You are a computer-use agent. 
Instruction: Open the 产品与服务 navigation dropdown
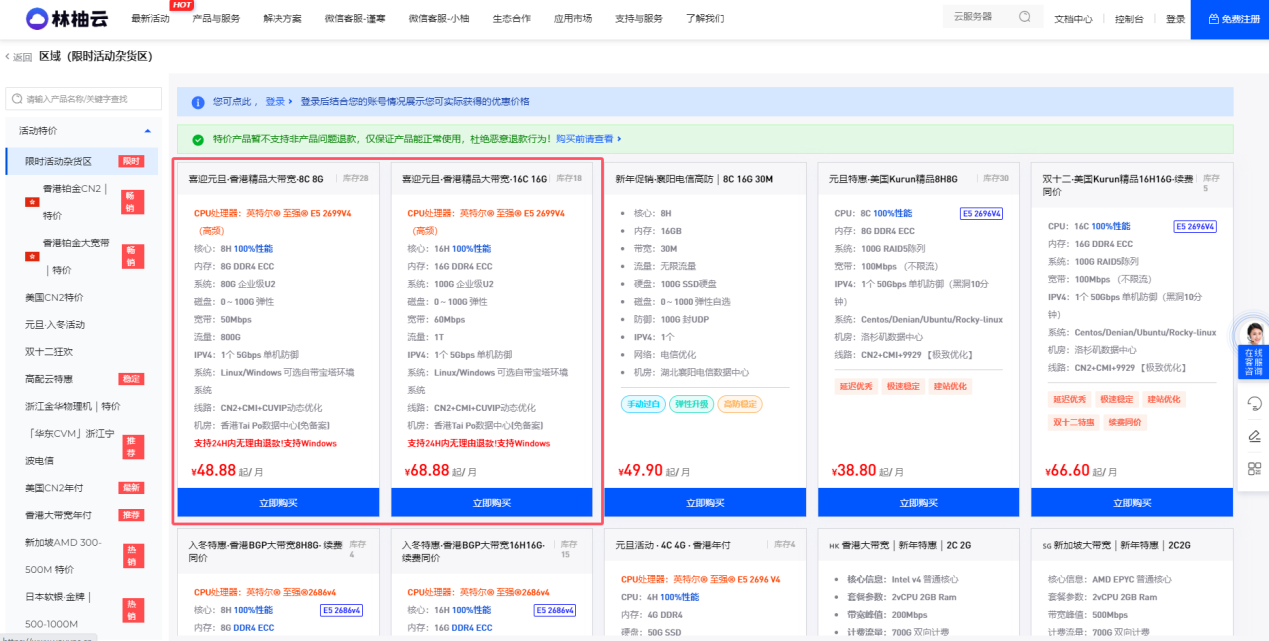[216, 19]
